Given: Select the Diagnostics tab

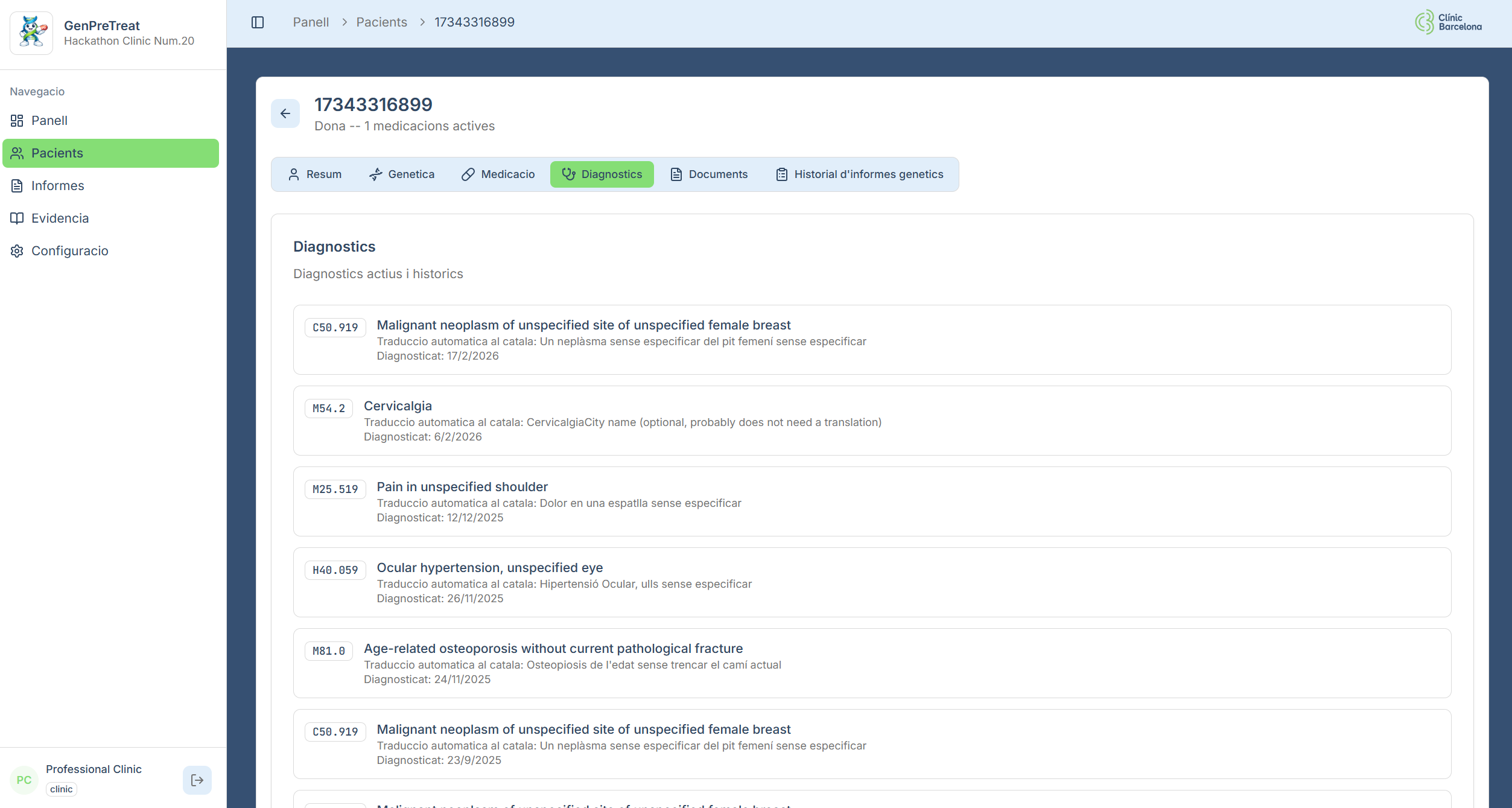Looking at the screenshot, I should click(602, 174).
